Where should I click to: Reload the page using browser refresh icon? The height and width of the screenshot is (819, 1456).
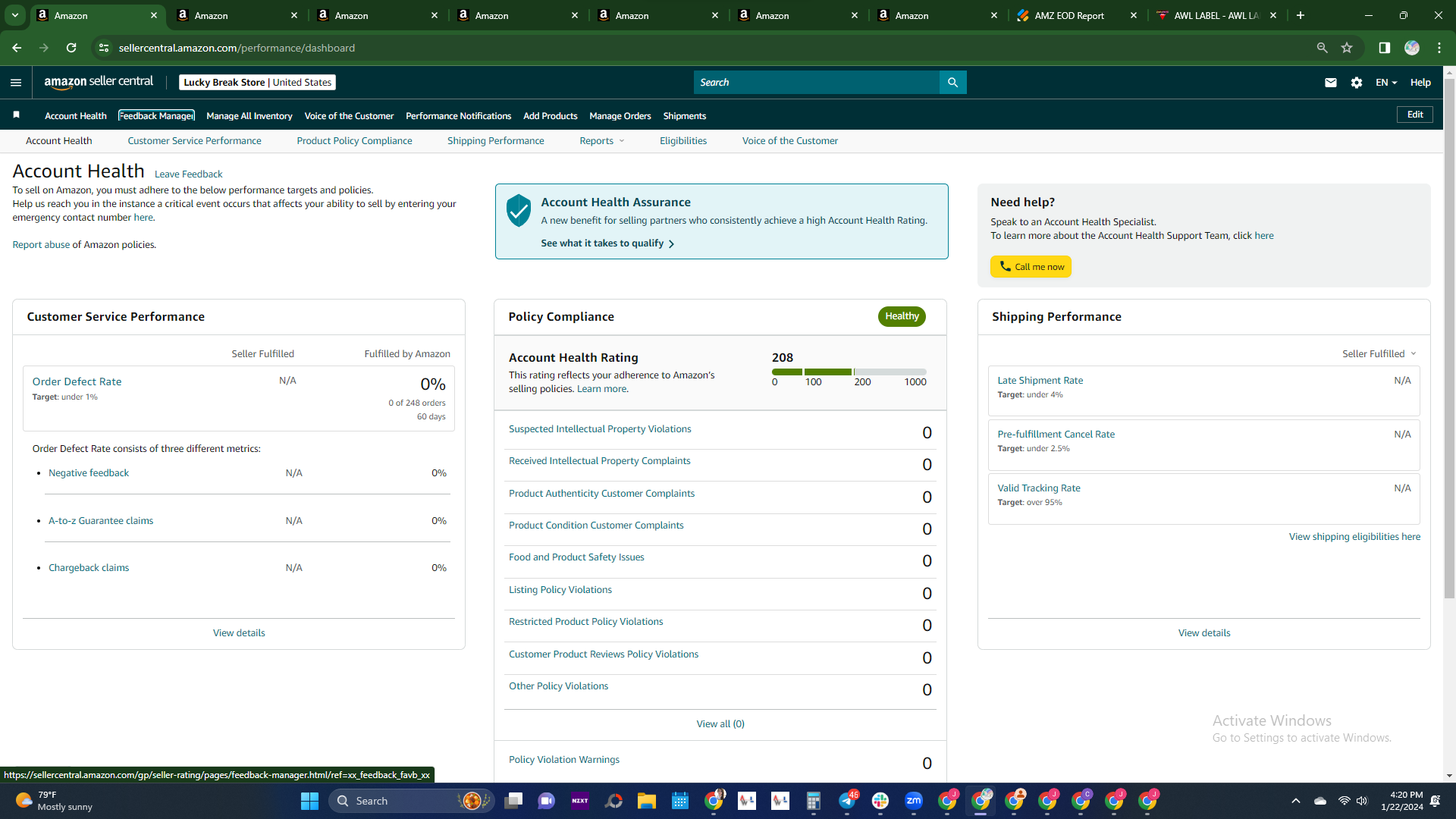coord(71,48)
